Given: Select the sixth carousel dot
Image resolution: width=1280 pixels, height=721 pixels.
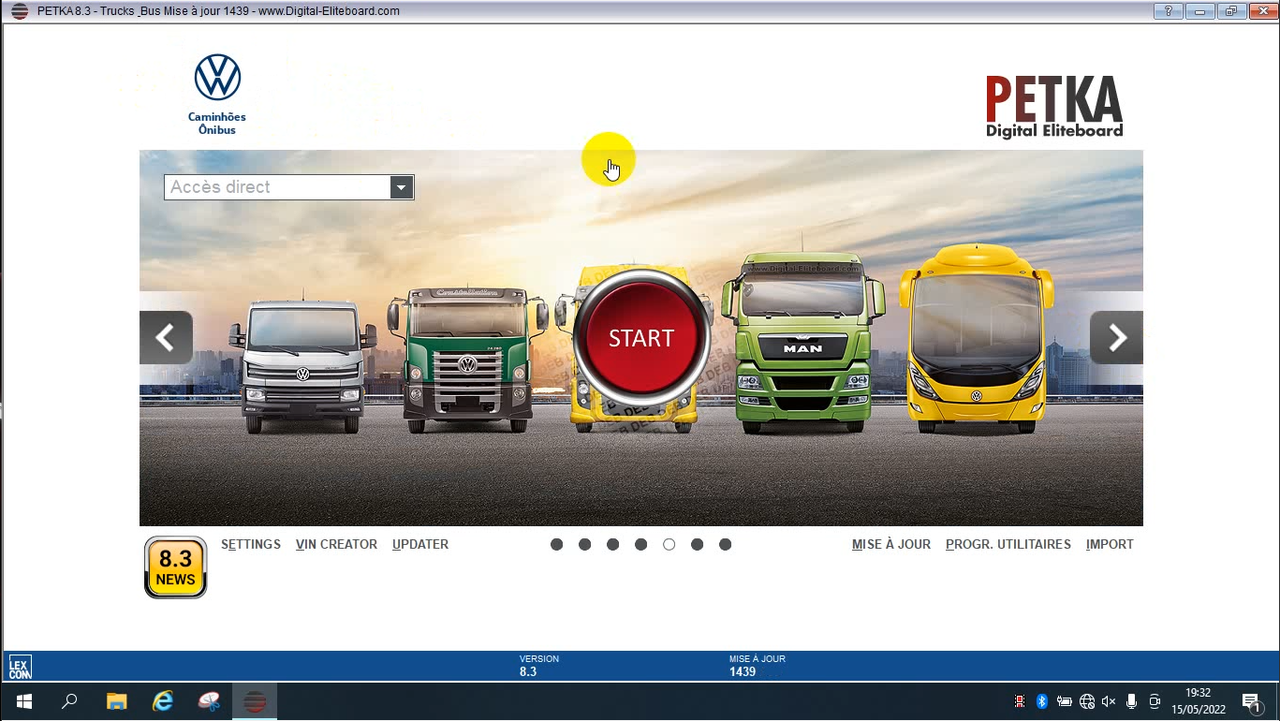Looking at the screenshot, I should click(697, 544).
